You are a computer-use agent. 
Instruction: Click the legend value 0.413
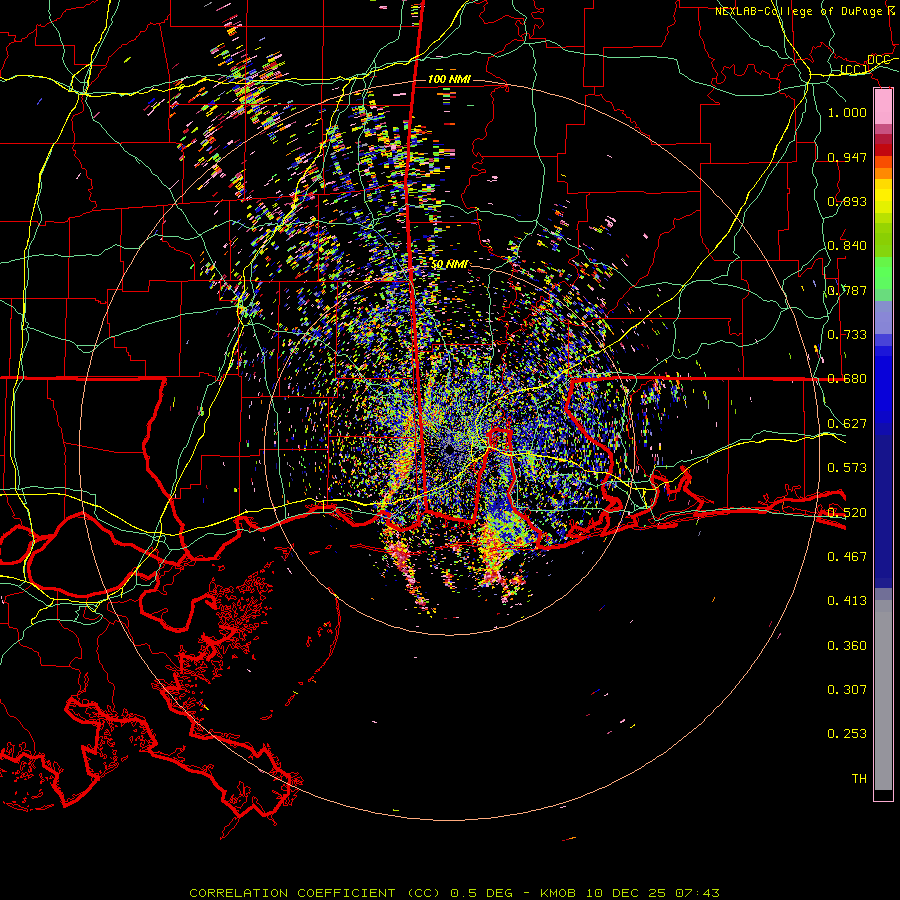point(847,600)
